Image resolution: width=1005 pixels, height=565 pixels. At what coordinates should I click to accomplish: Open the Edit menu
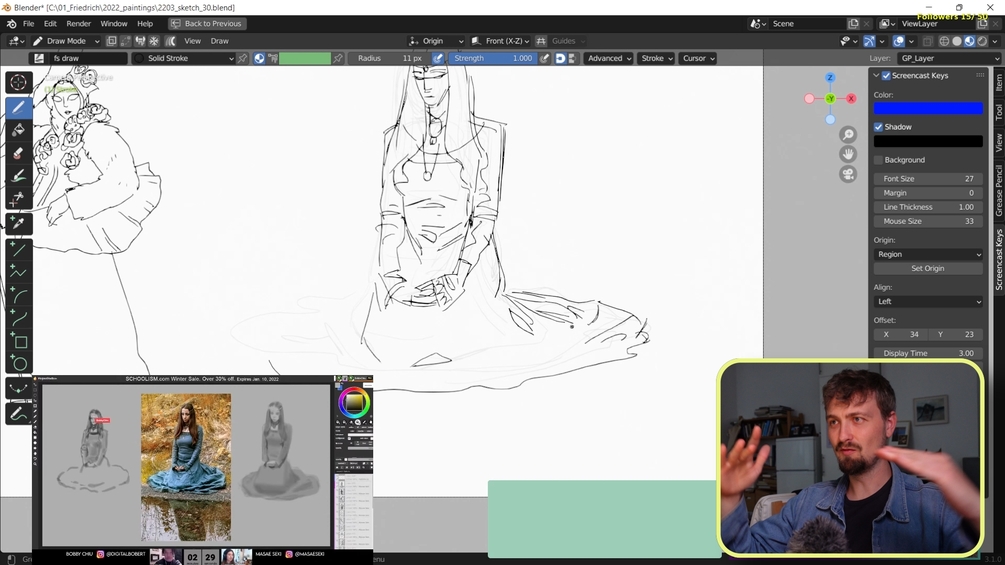(50, 24)
